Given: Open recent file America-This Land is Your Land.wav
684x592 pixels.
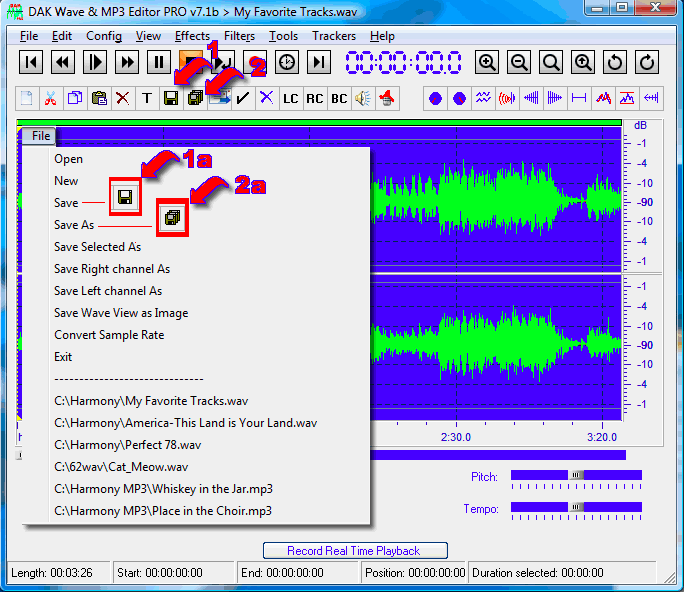Looking at the screenshot, I should pyautogui.click(x=186, y=423).
